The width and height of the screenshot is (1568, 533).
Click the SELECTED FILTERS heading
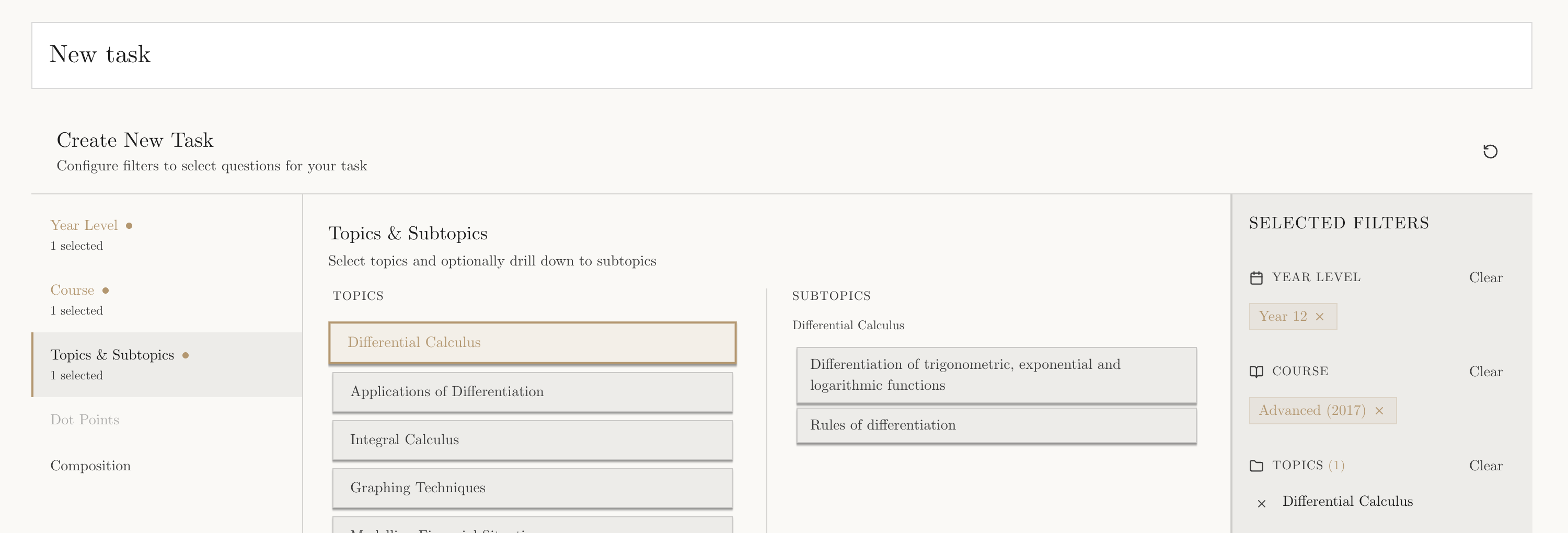(1339, 223)
